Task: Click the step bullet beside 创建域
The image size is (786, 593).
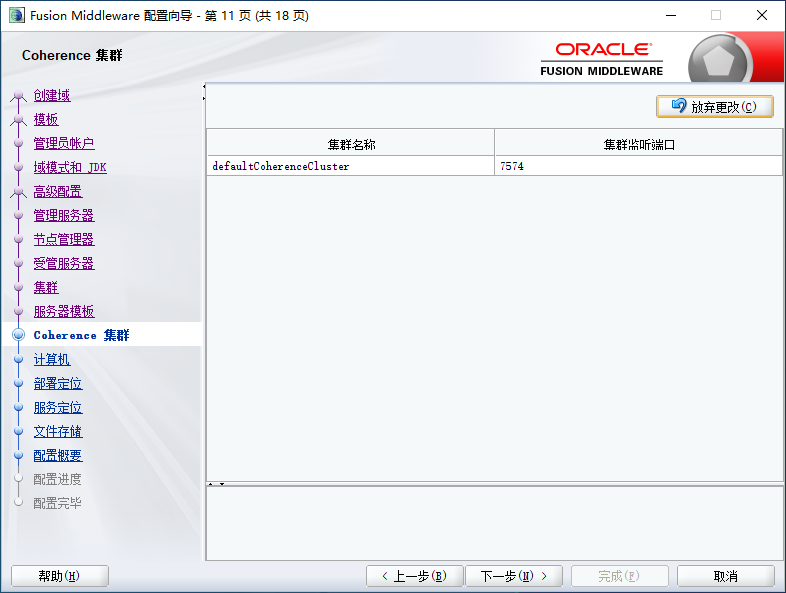Action: click(19, 95)
